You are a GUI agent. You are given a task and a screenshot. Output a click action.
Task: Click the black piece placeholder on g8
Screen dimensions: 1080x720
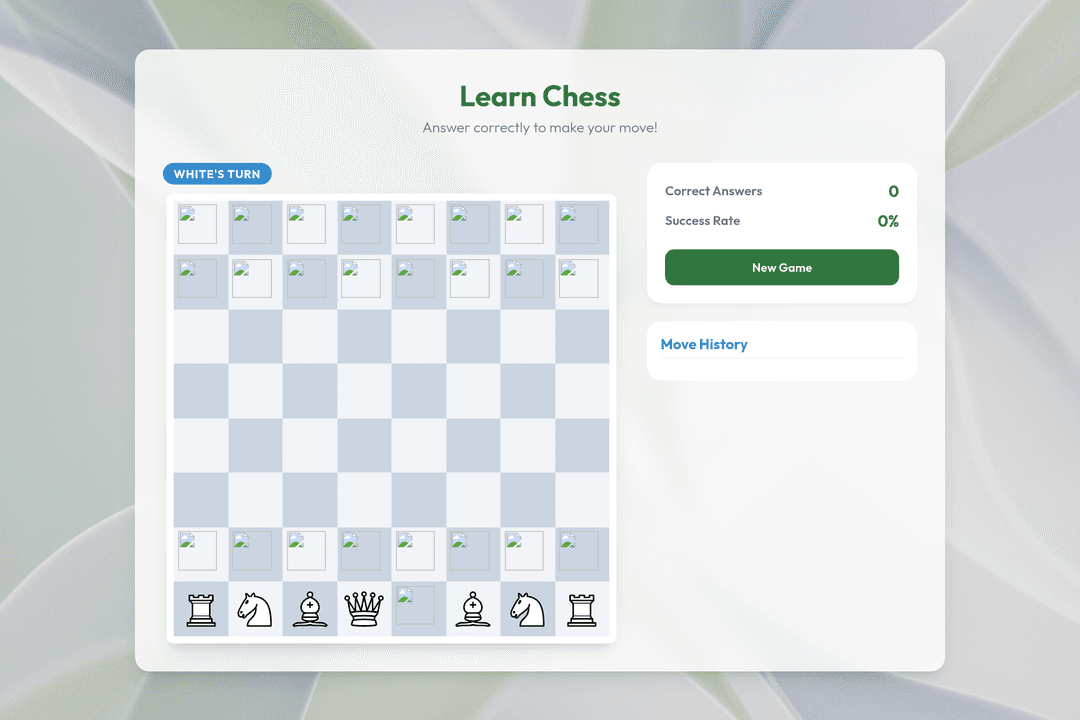(x=524, y=224)
